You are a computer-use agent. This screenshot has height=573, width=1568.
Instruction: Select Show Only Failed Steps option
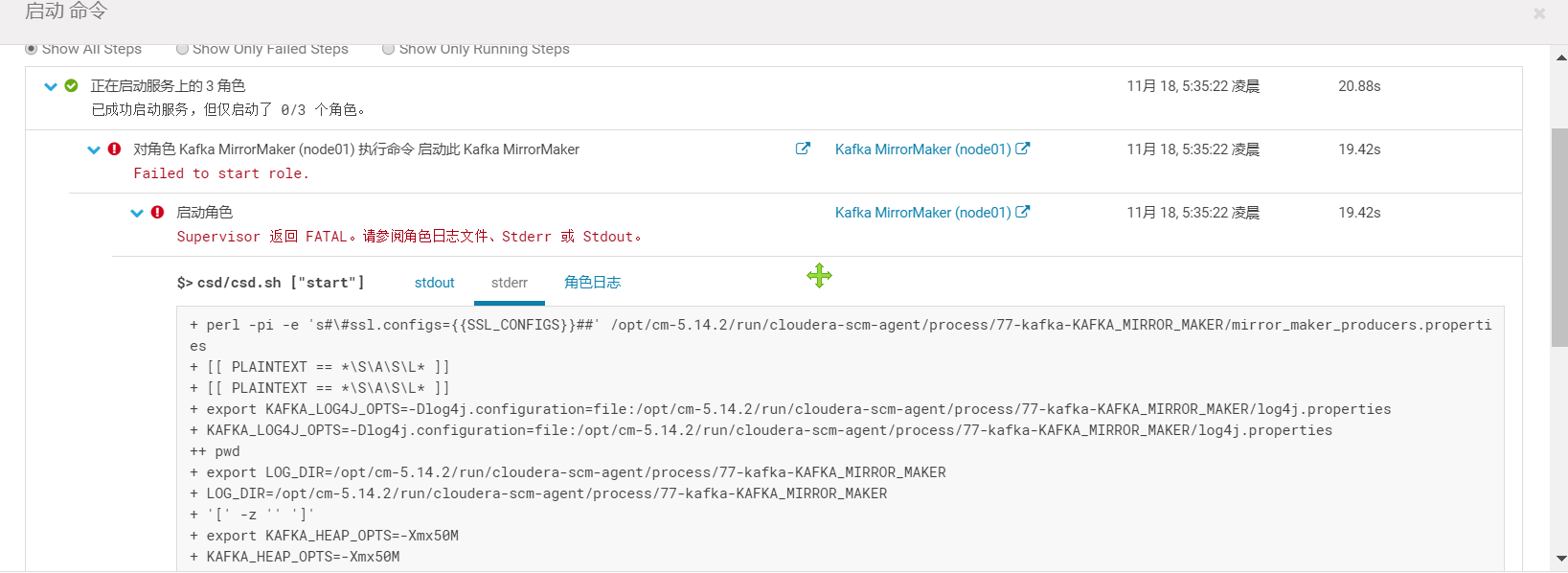182,49
